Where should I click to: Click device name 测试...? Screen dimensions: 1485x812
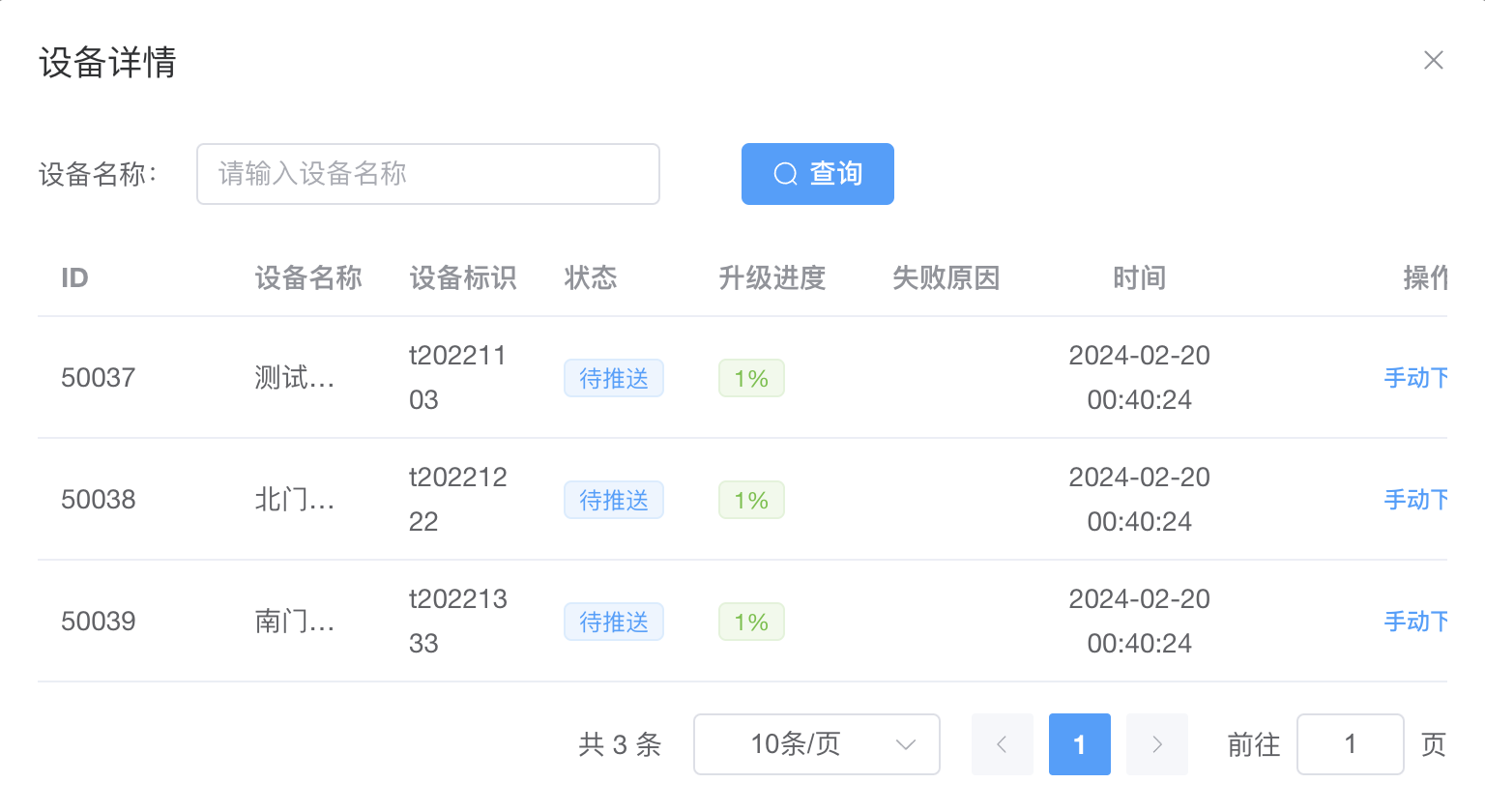point(295,378)
